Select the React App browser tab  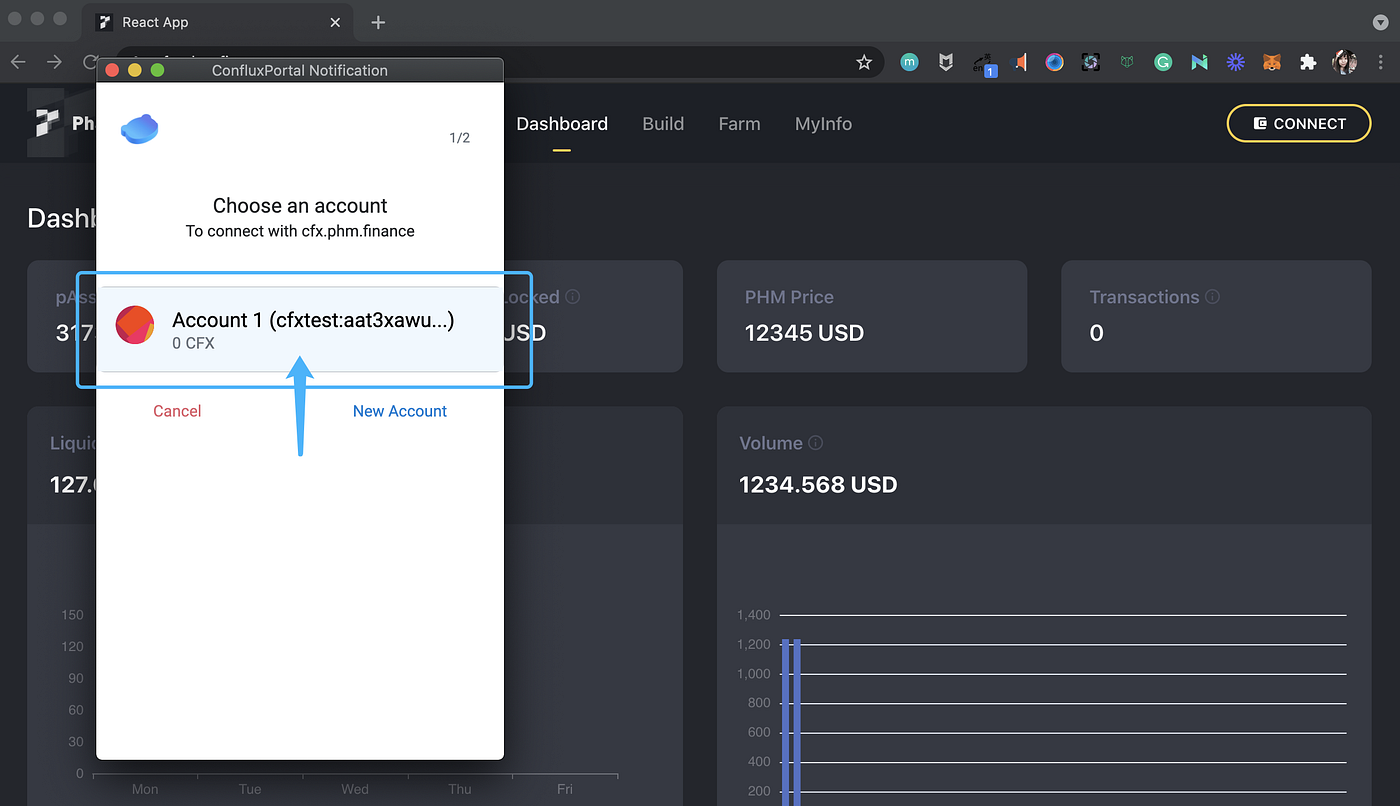pyautogui.click(x=216, y=22)
